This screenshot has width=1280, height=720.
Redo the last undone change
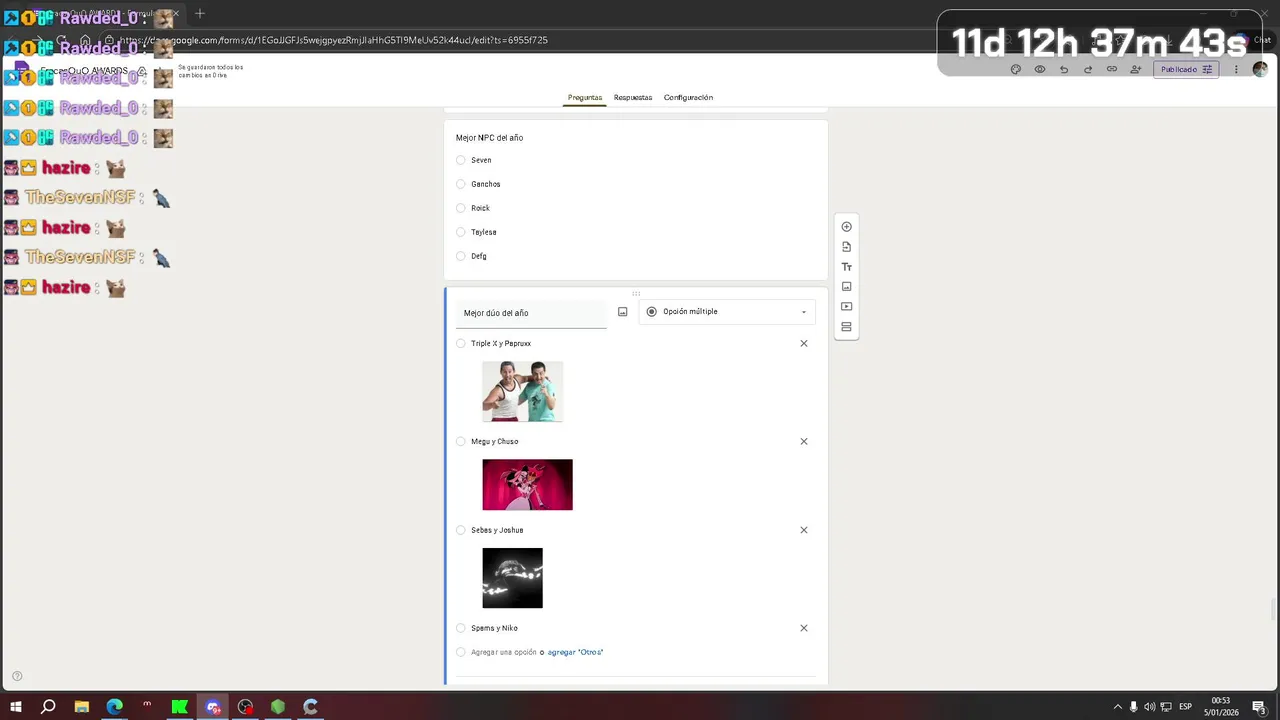[x=1088, y=69]
